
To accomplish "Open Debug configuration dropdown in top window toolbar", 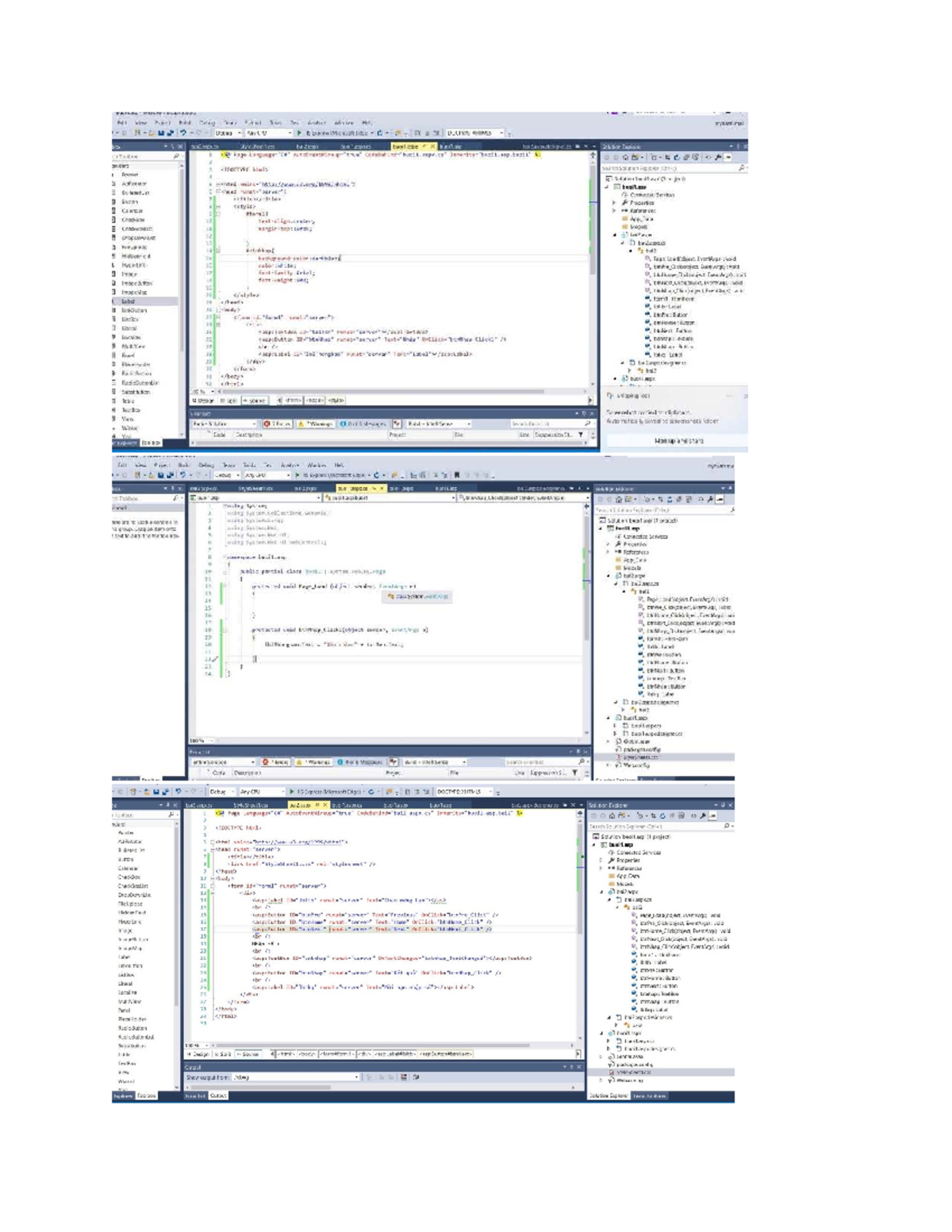I will [228, 132].
